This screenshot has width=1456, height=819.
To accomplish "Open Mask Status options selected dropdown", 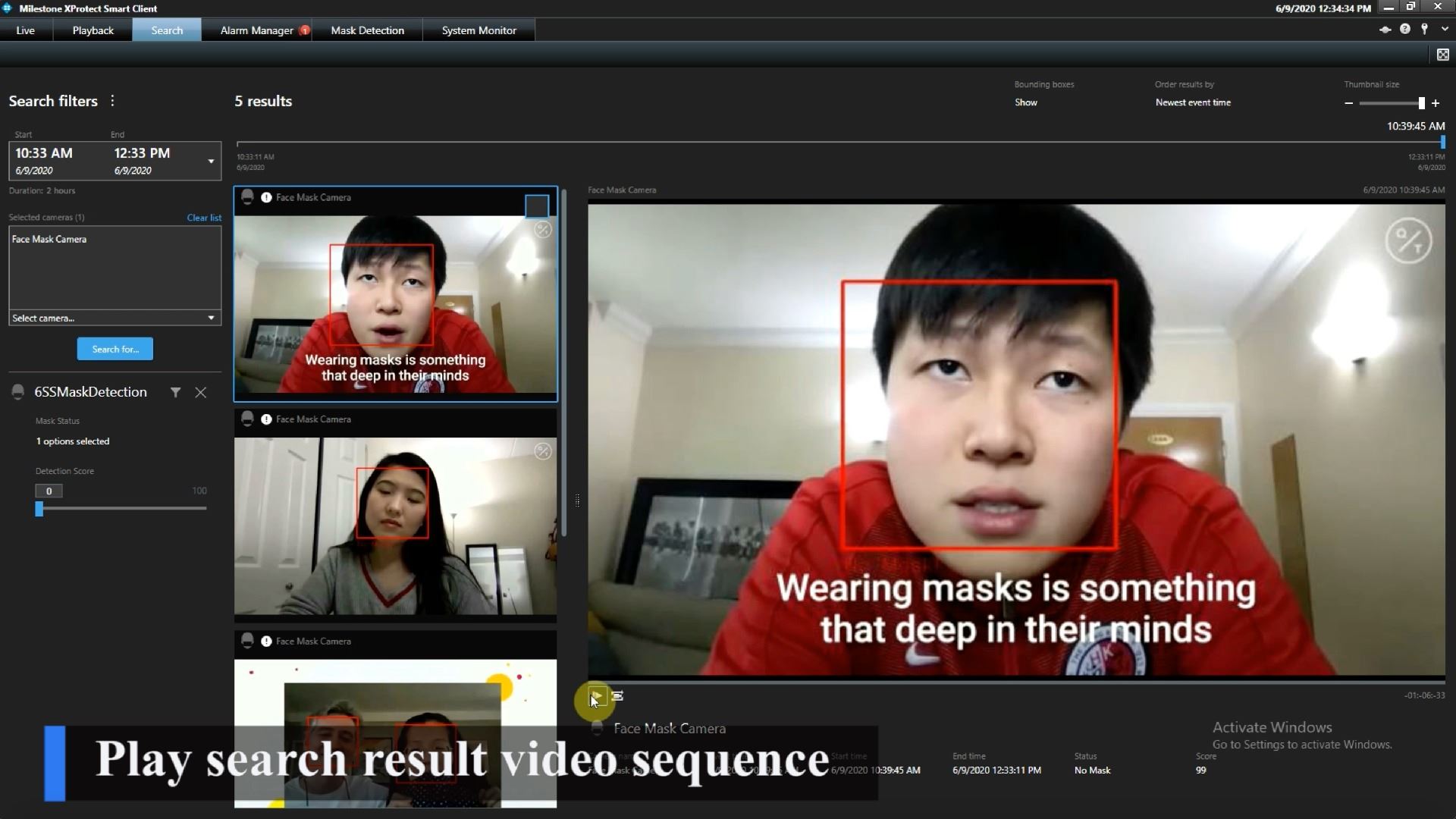I will point(73,441).
